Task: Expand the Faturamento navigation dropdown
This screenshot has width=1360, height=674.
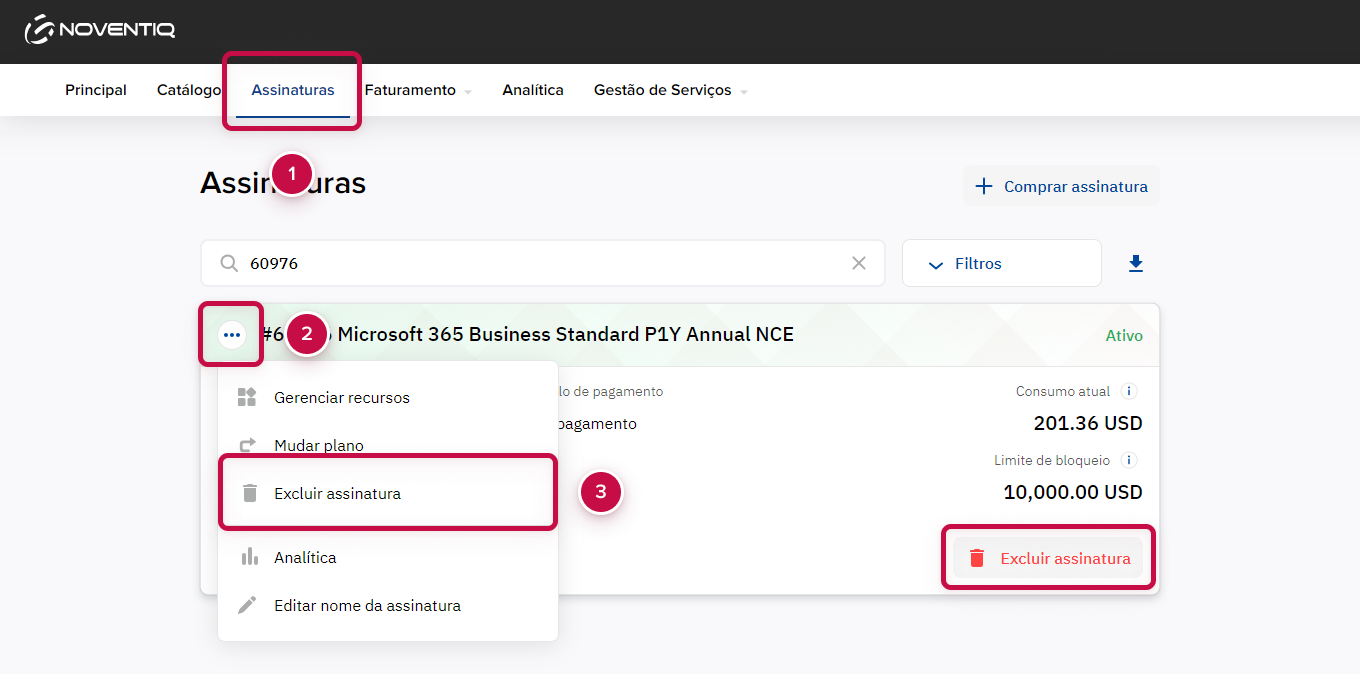Action: coord(417,90)
